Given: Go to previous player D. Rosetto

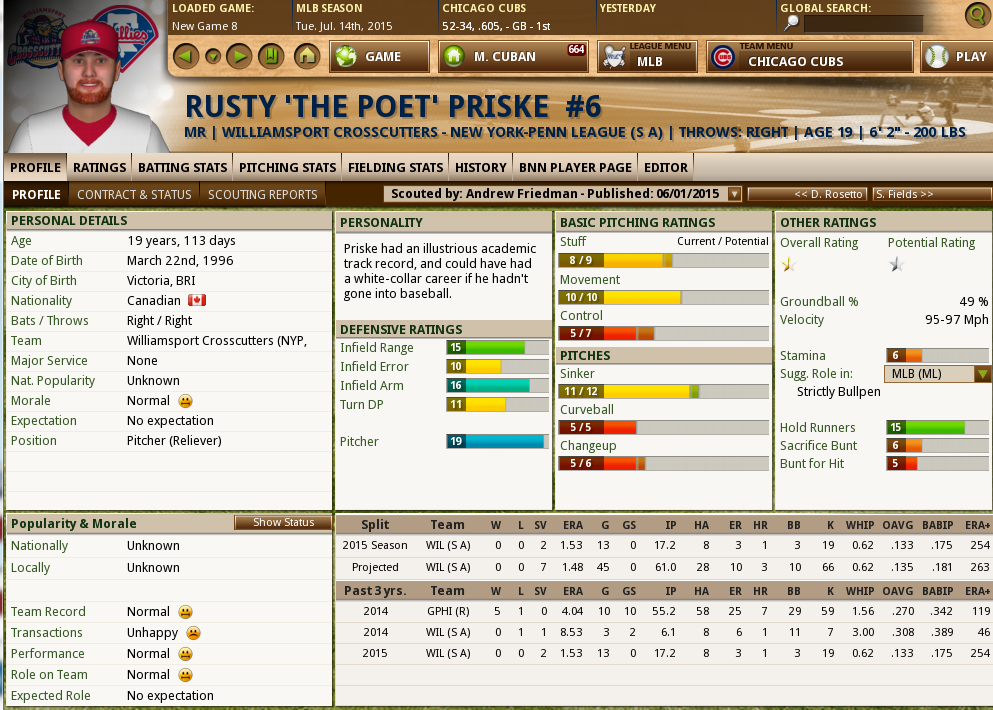Looking at the screenshot, I should pyautogui.click(x=806, y=194).
